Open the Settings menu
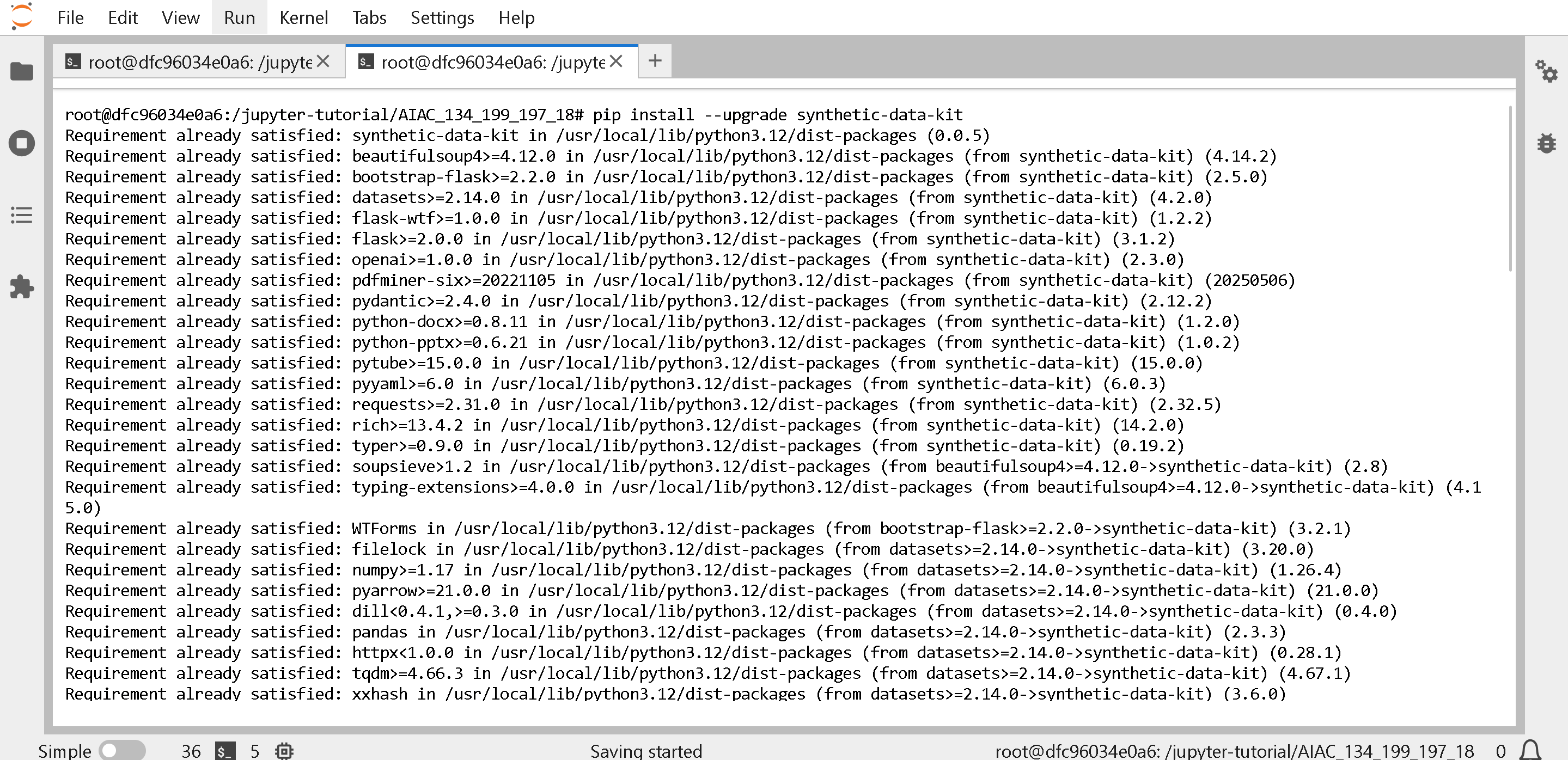Screen dimensions: 1568x760 (442, 17)
